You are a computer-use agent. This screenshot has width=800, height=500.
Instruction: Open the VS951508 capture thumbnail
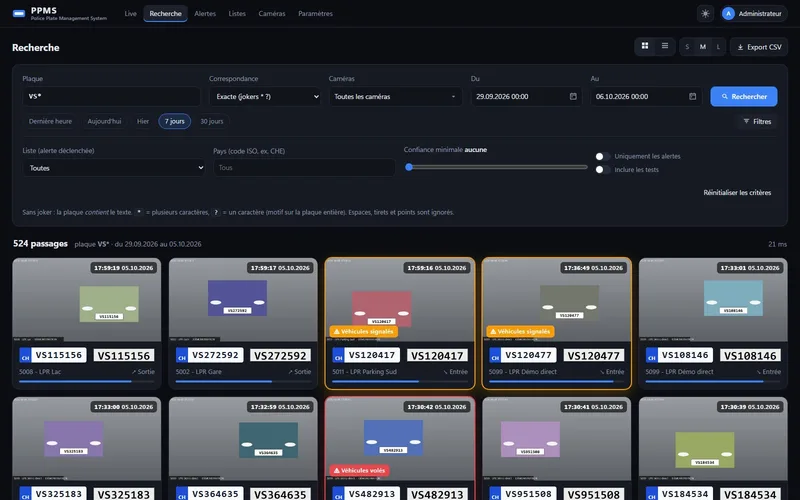tap(557, 440)
